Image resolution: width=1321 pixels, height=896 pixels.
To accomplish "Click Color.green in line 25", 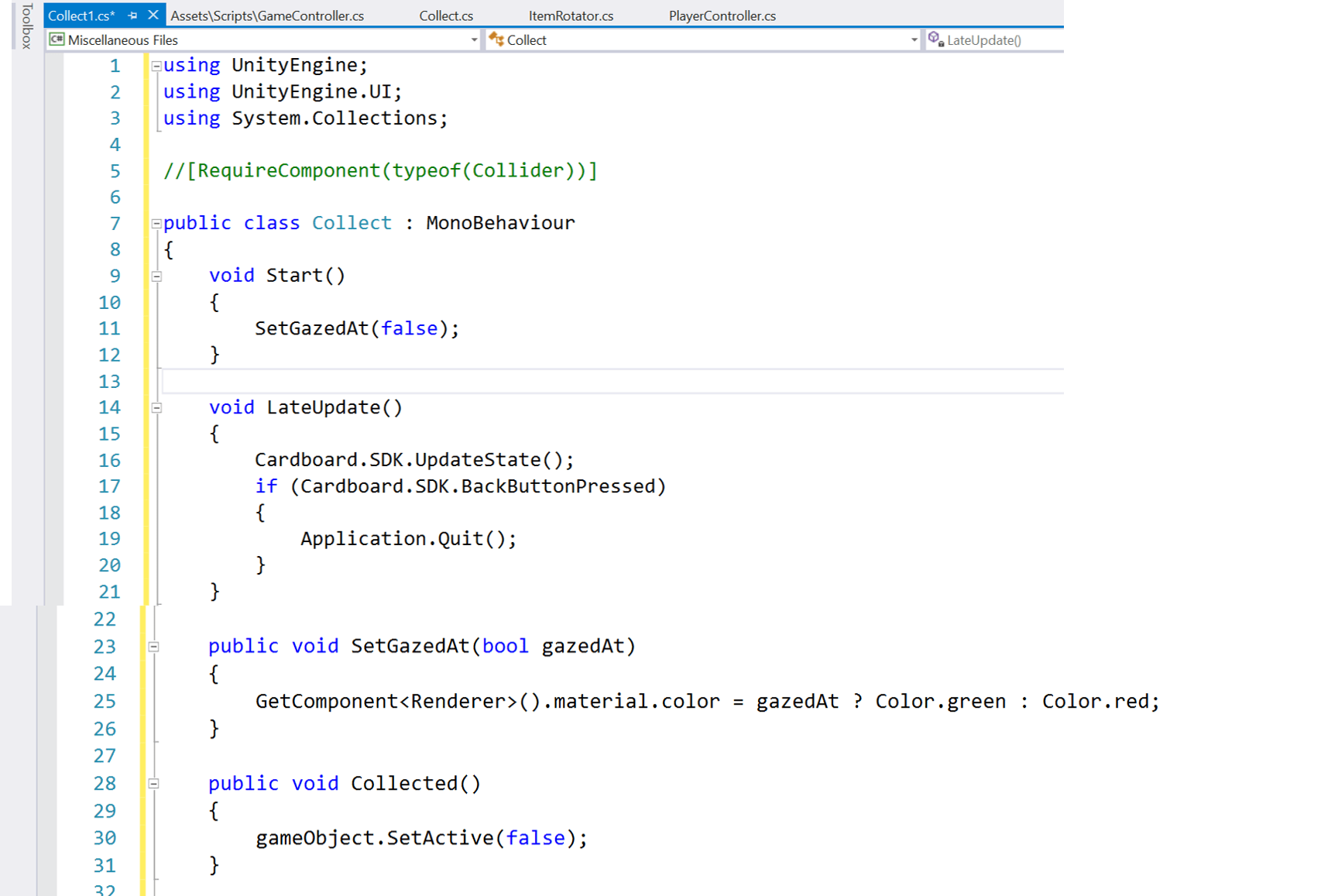I will [x=940, y=702].
